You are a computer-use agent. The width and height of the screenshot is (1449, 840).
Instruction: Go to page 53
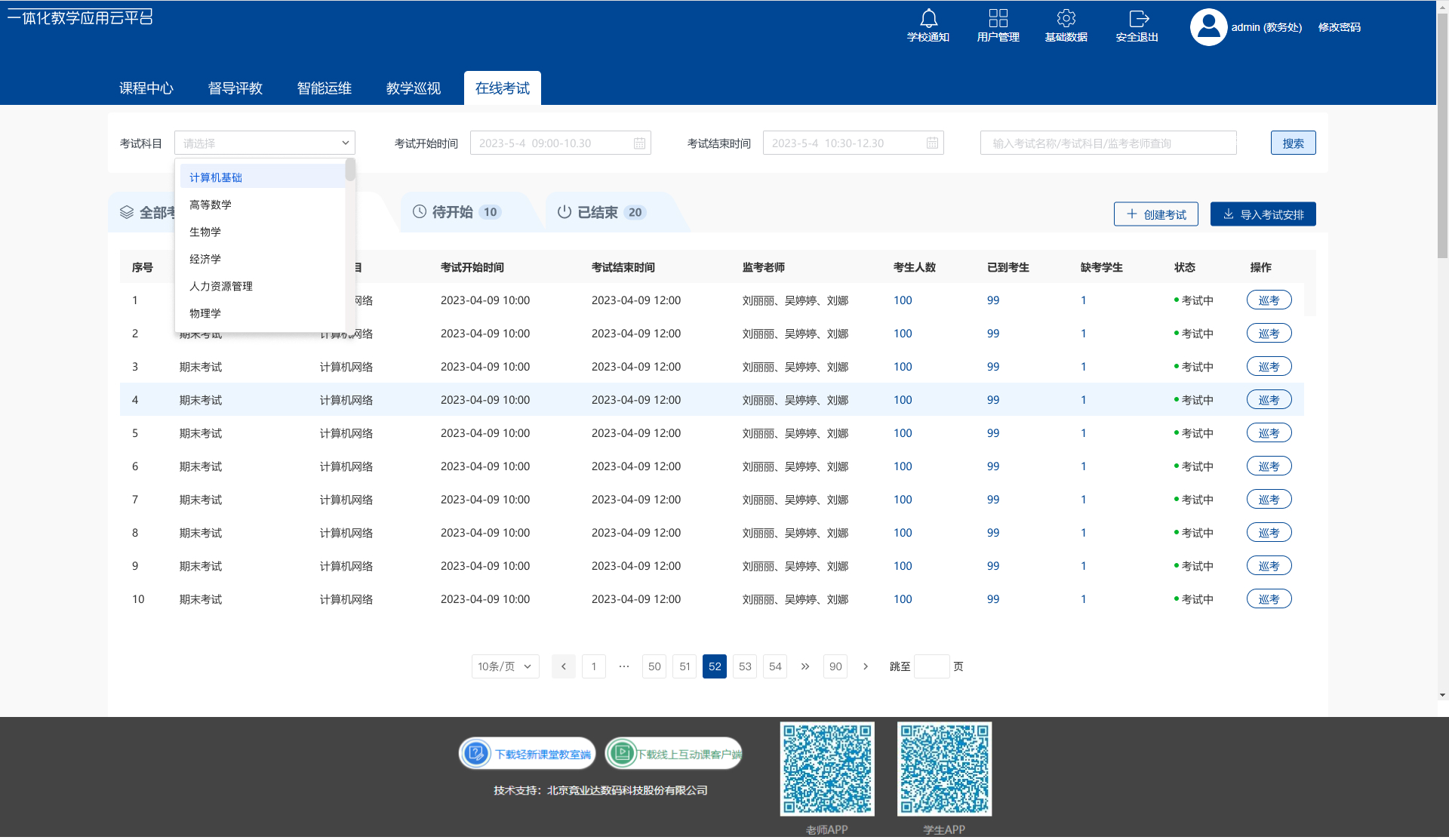tap(745, 666)
